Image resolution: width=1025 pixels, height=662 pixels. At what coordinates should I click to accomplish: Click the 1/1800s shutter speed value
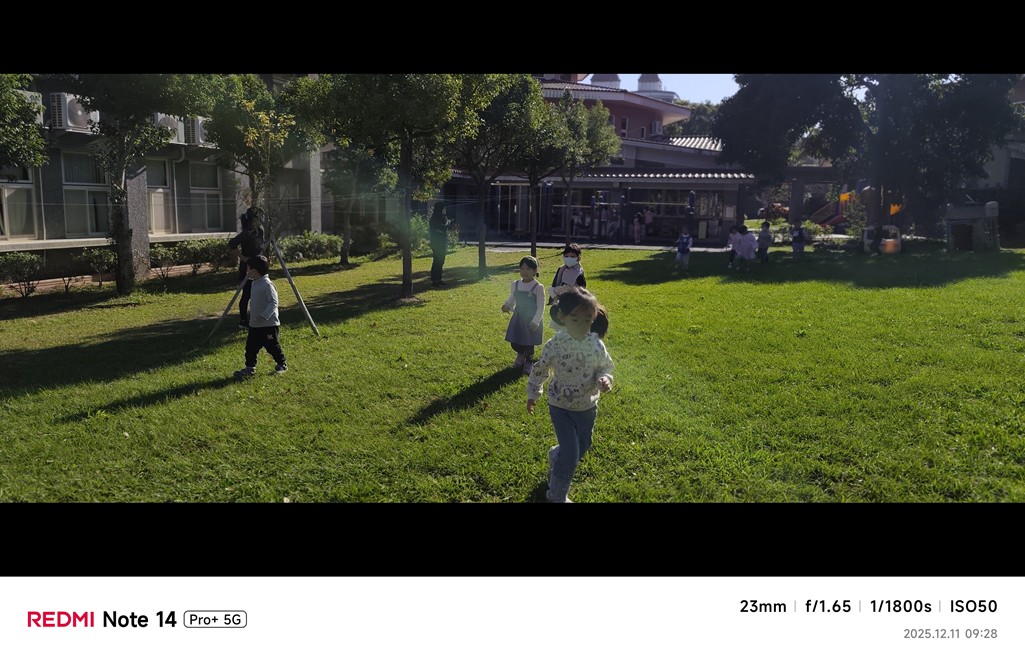[900, 606]
